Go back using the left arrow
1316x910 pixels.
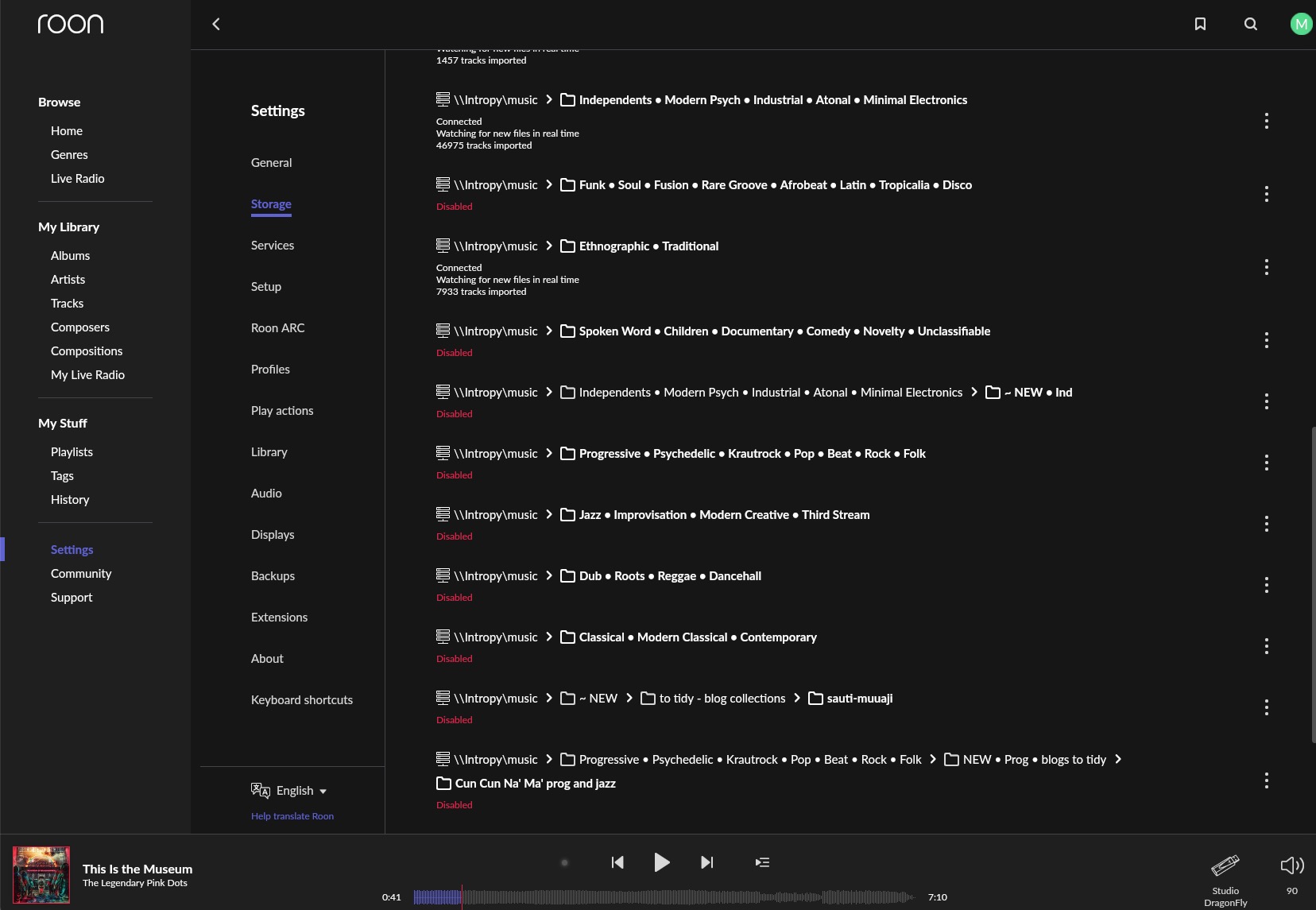pos(216,24)
